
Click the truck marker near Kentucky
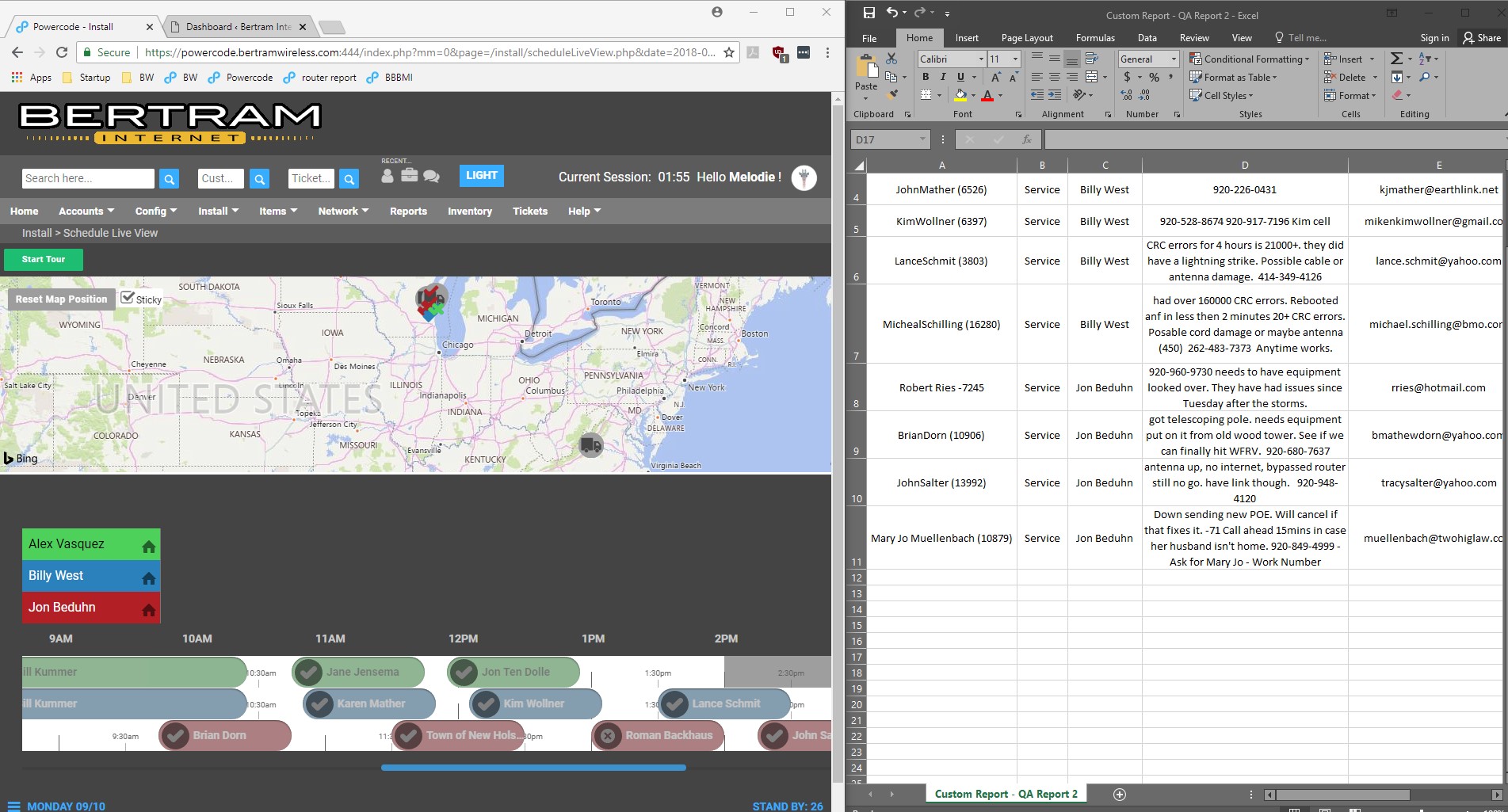point(590,444)
